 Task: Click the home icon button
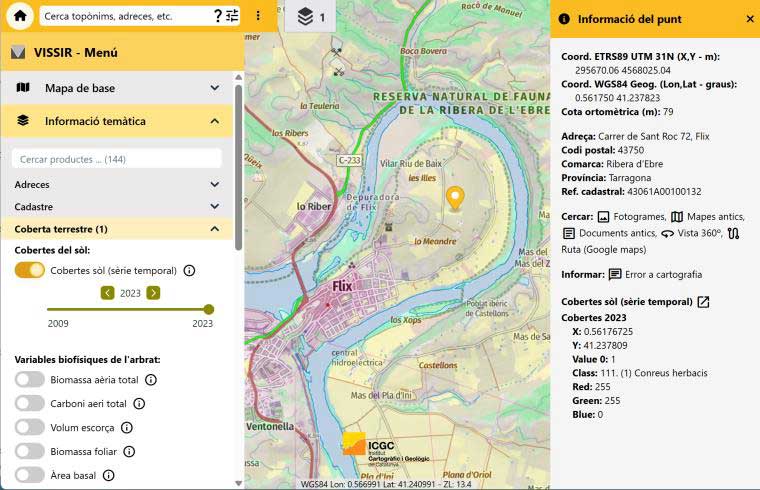click(19, 16)
